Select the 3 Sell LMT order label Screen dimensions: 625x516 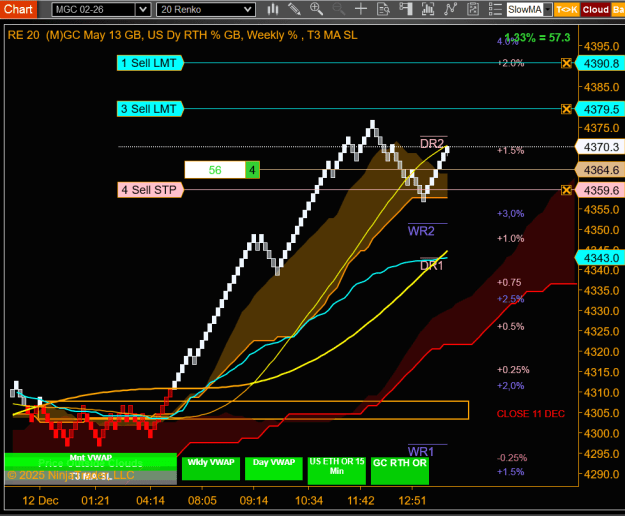click(150, 109)
